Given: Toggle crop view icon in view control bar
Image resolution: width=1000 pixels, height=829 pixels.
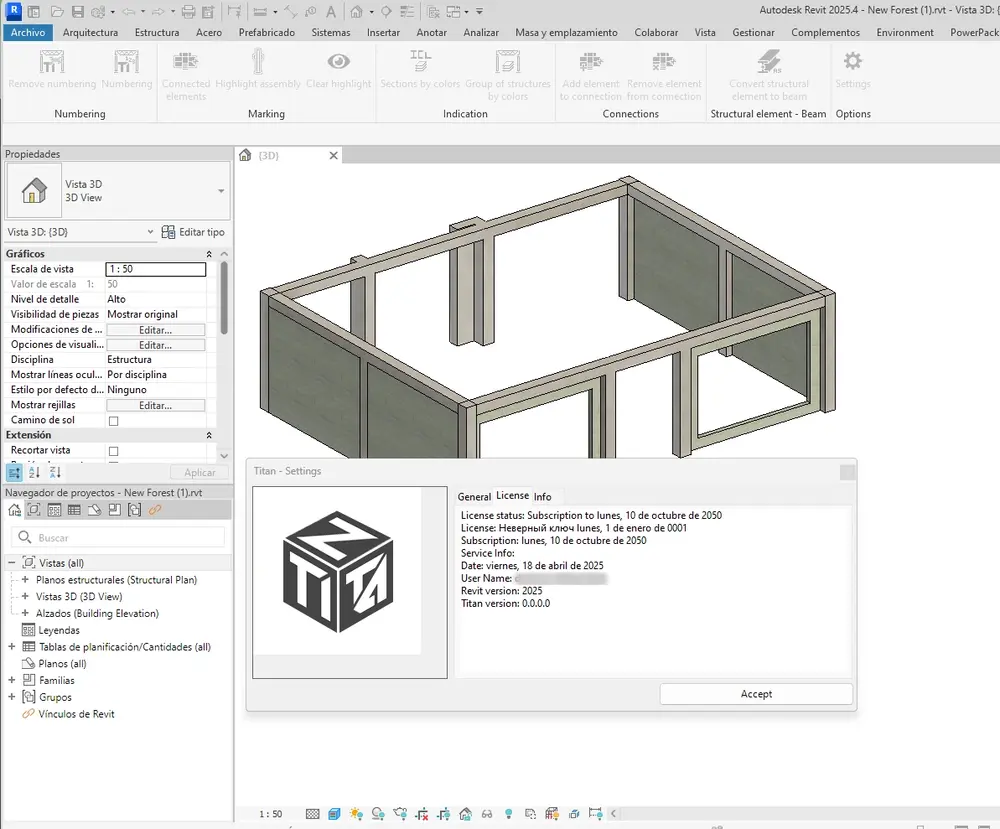Looking at the screenshot, I should tap(421, 814).
